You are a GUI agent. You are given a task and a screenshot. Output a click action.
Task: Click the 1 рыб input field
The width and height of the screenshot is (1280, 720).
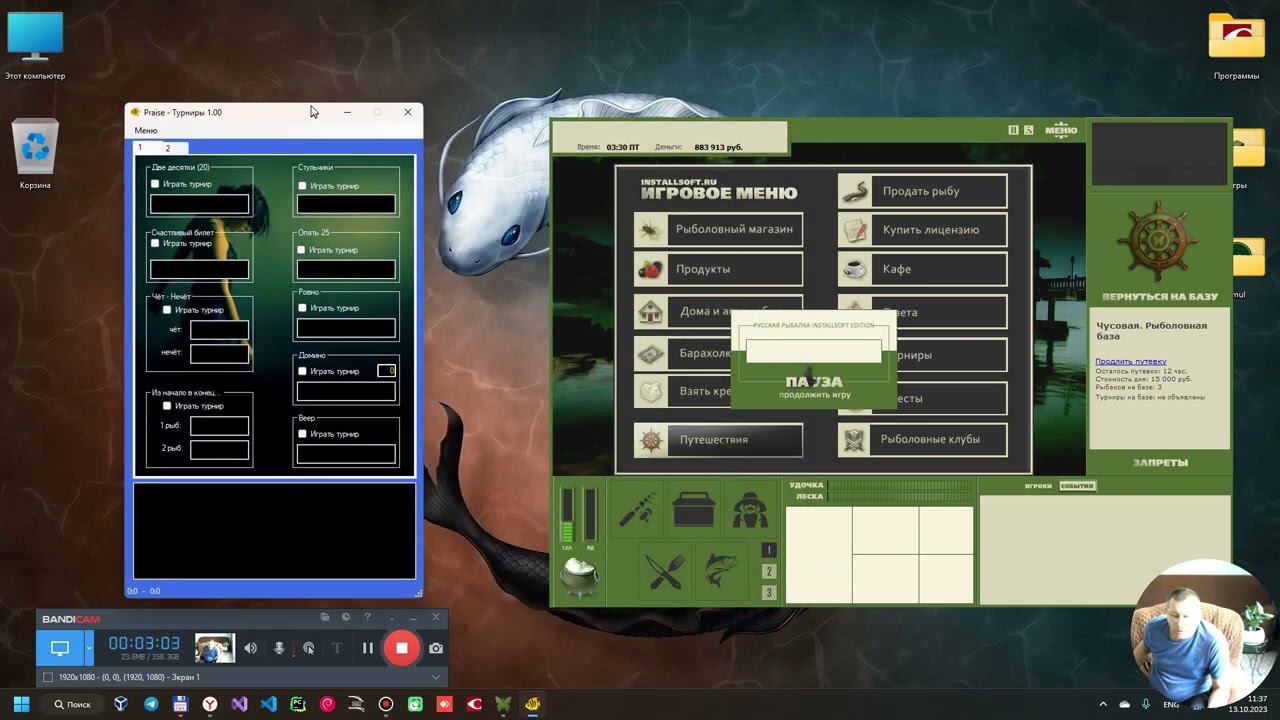pyautogui.click(x=219, y=426)
